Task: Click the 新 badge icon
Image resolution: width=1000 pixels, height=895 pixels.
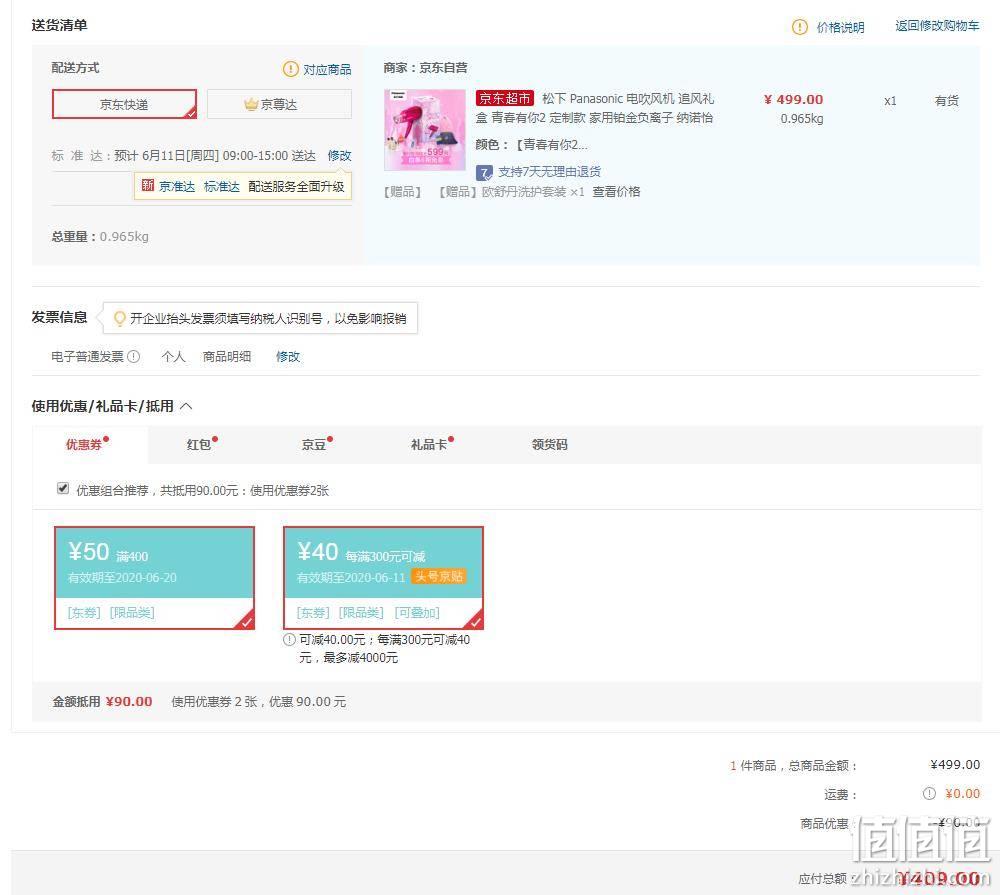Action: coord(147,186)
